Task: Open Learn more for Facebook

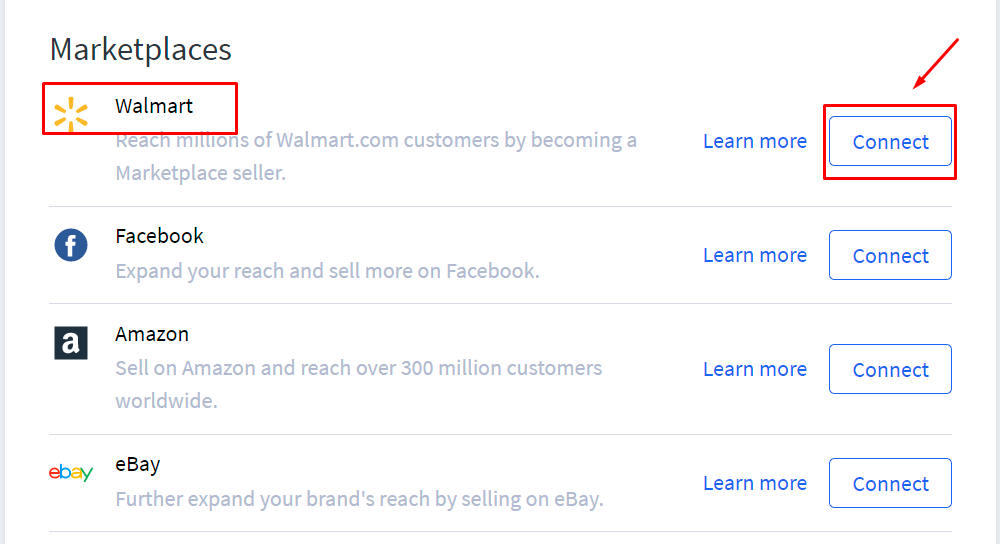Action: click(x=755, y=255)
